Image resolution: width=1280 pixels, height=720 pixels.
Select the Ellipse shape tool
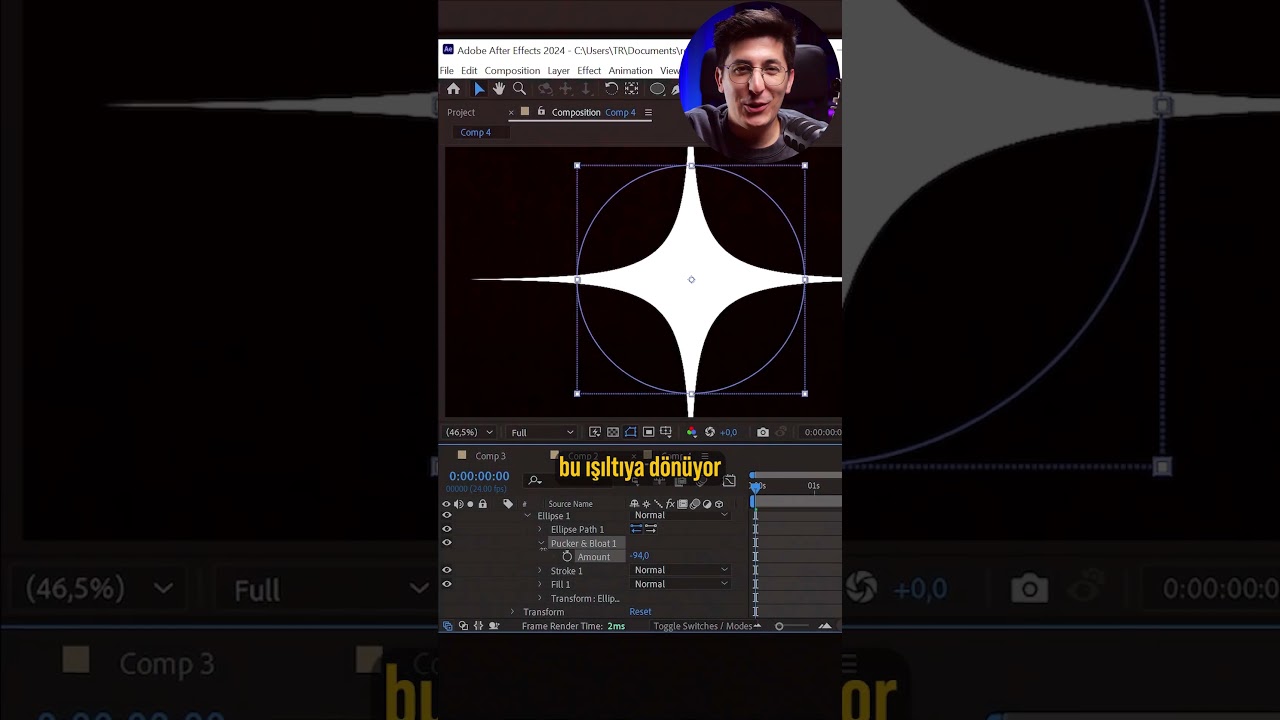pyautogui.click(x=657, y=89)
